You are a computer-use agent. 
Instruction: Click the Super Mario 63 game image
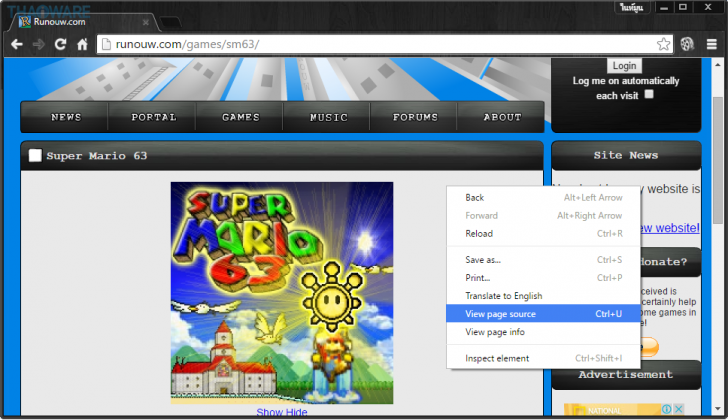coord(282,293)
